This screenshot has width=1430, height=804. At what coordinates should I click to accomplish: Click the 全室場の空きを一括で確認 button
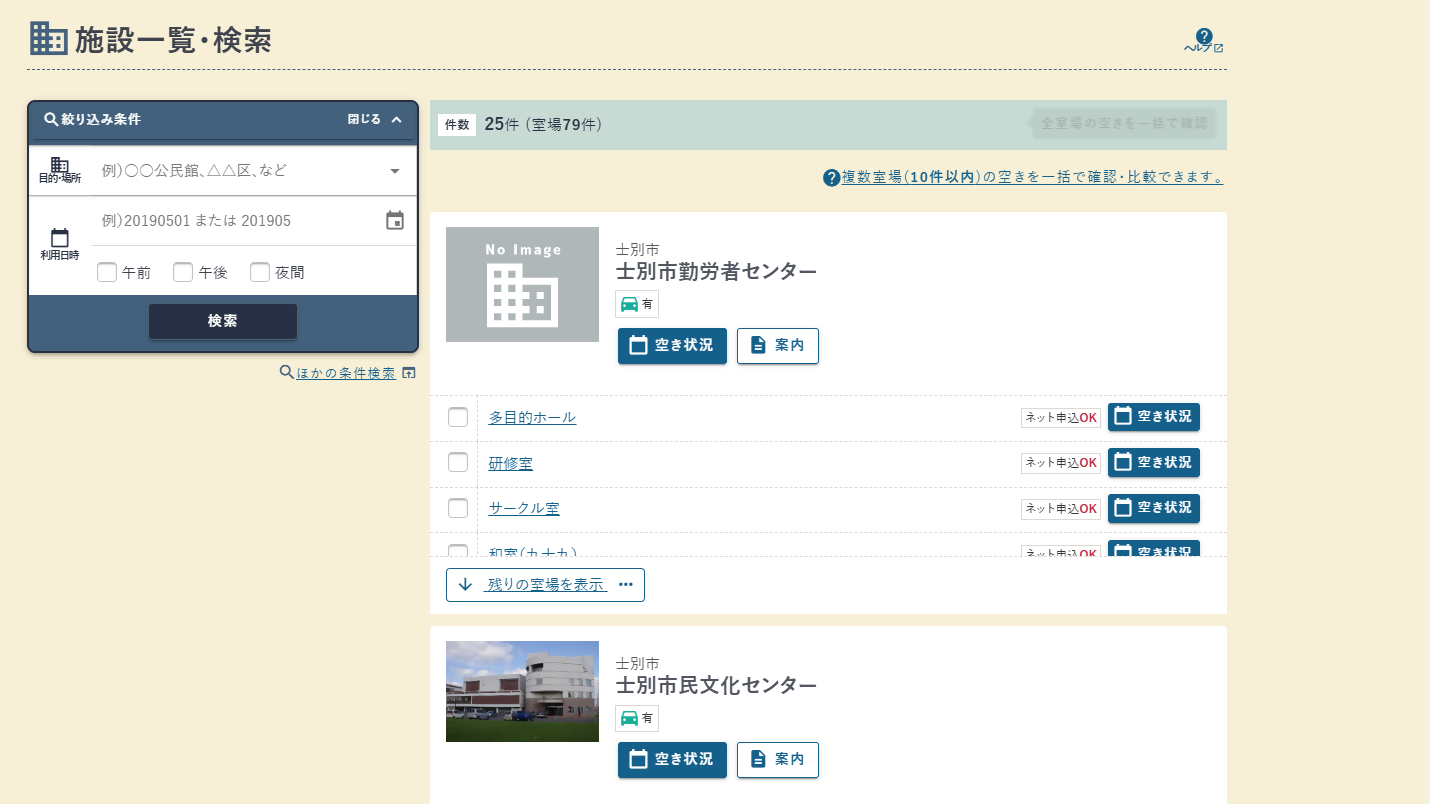point(1122,124)
